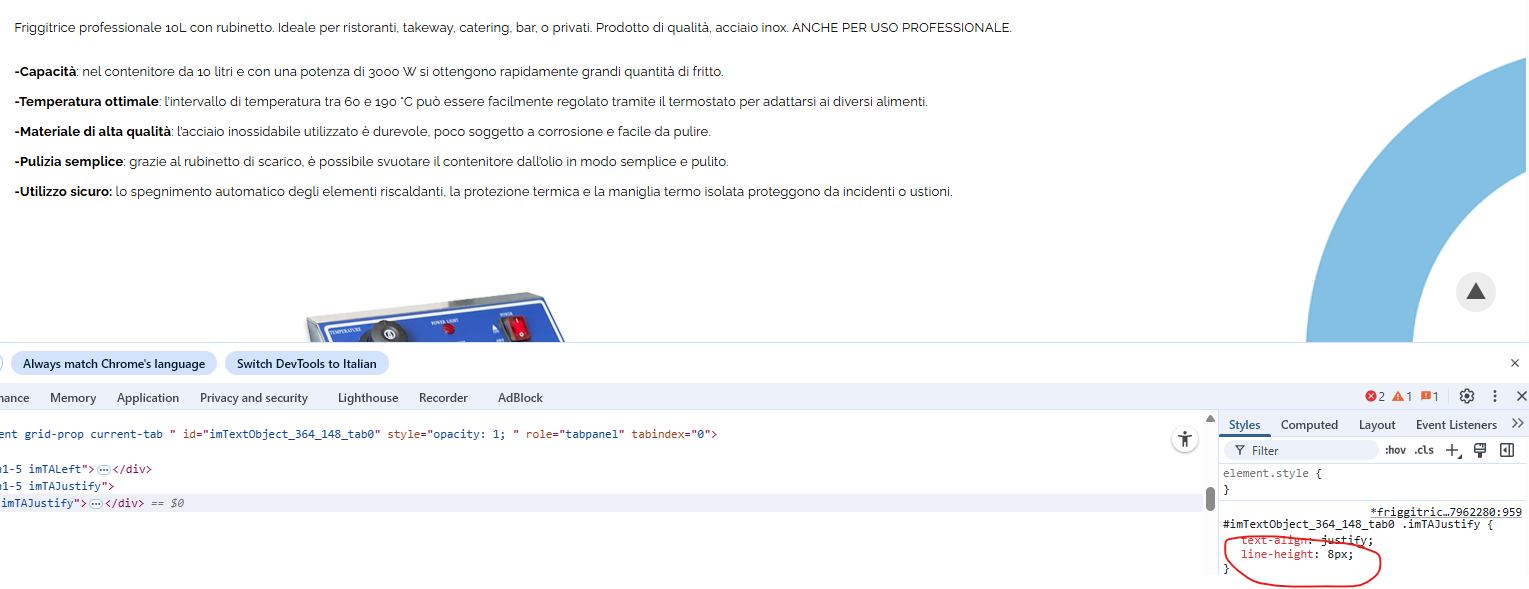
Task: Click the red errors count indicator
Action: click(x=1375, y=397)
